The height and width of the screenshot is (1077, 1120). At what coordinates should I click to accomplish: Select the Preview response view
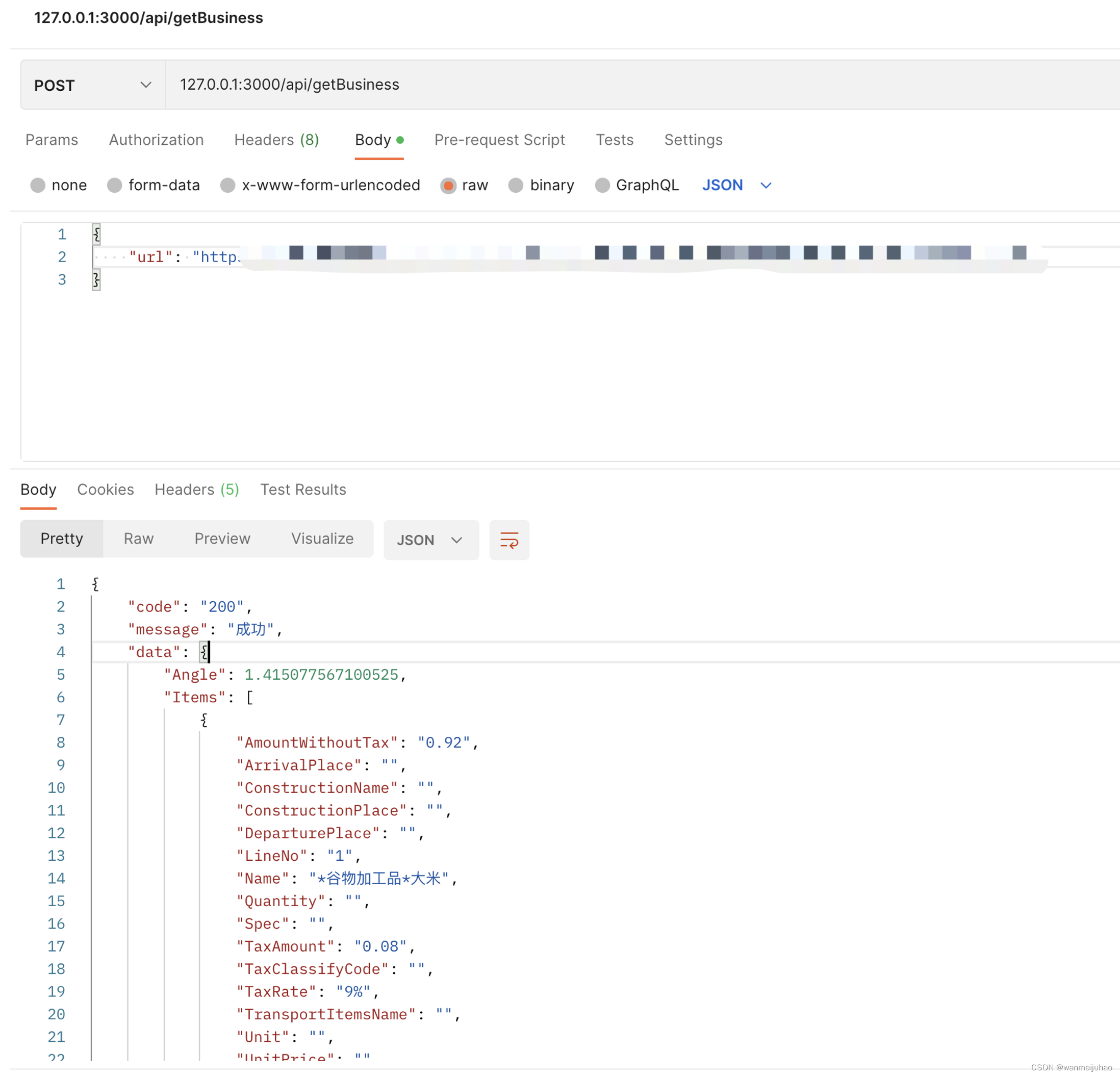[222, 538]
